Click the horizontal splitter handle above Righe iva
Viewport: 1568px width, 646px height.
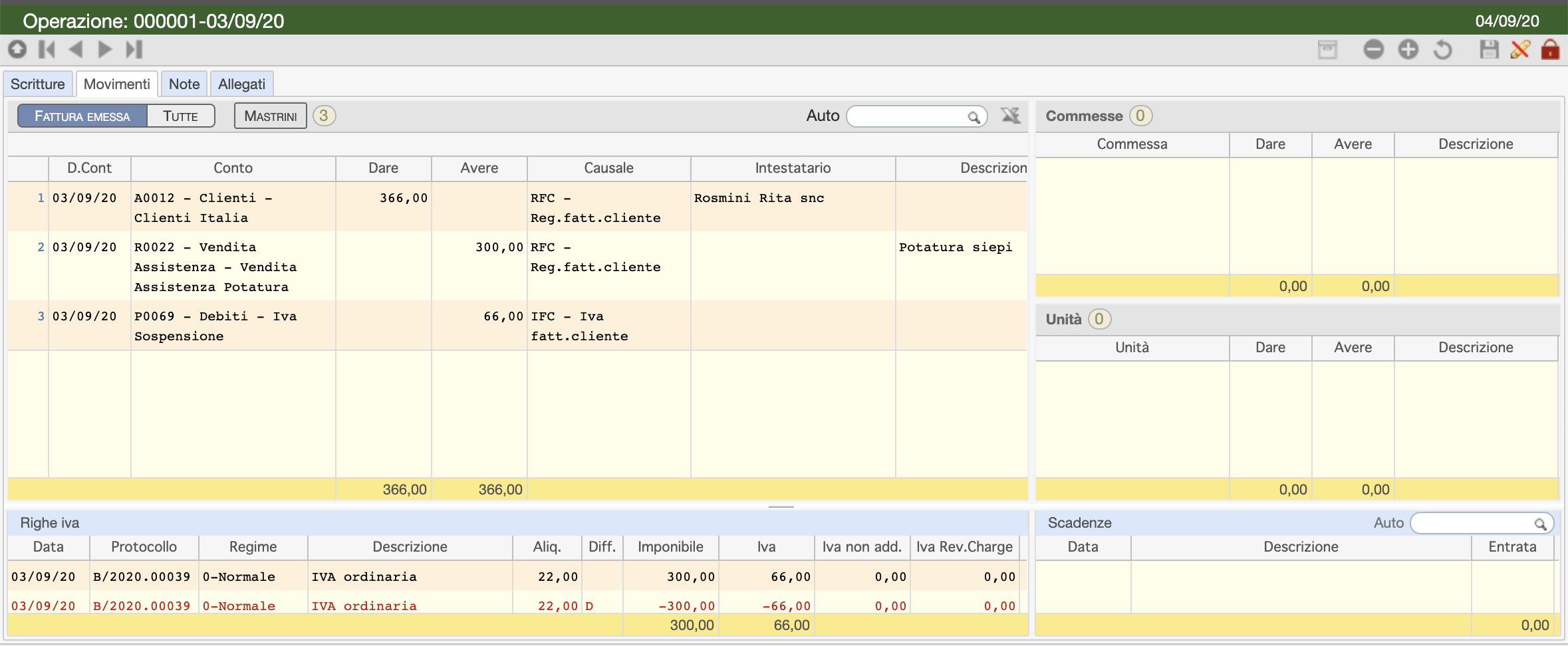click(781, 507)
